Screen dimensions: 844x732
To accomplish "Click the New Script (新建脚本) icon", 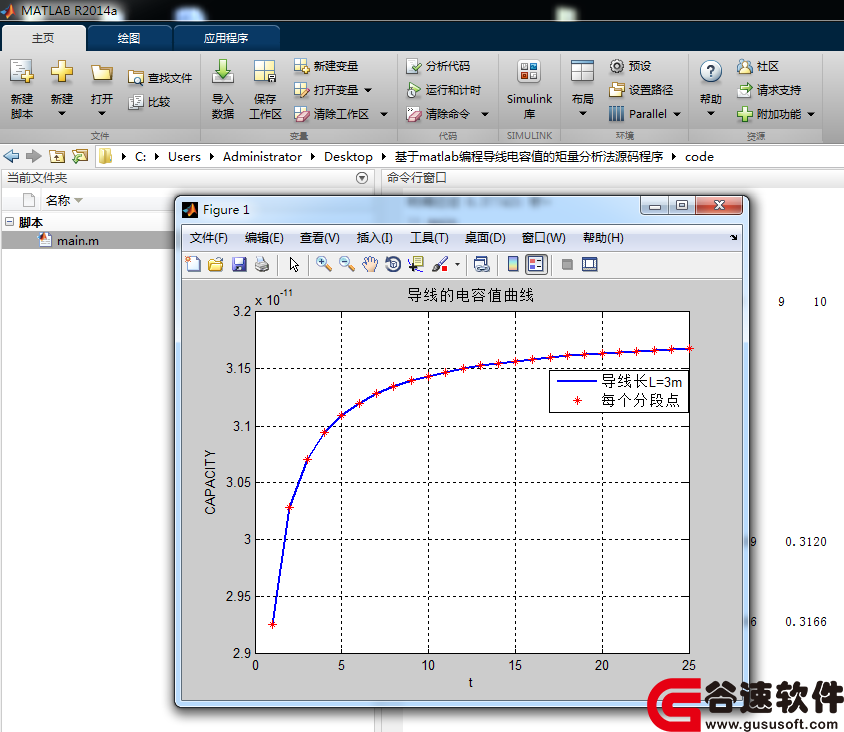I will (22, 72).
